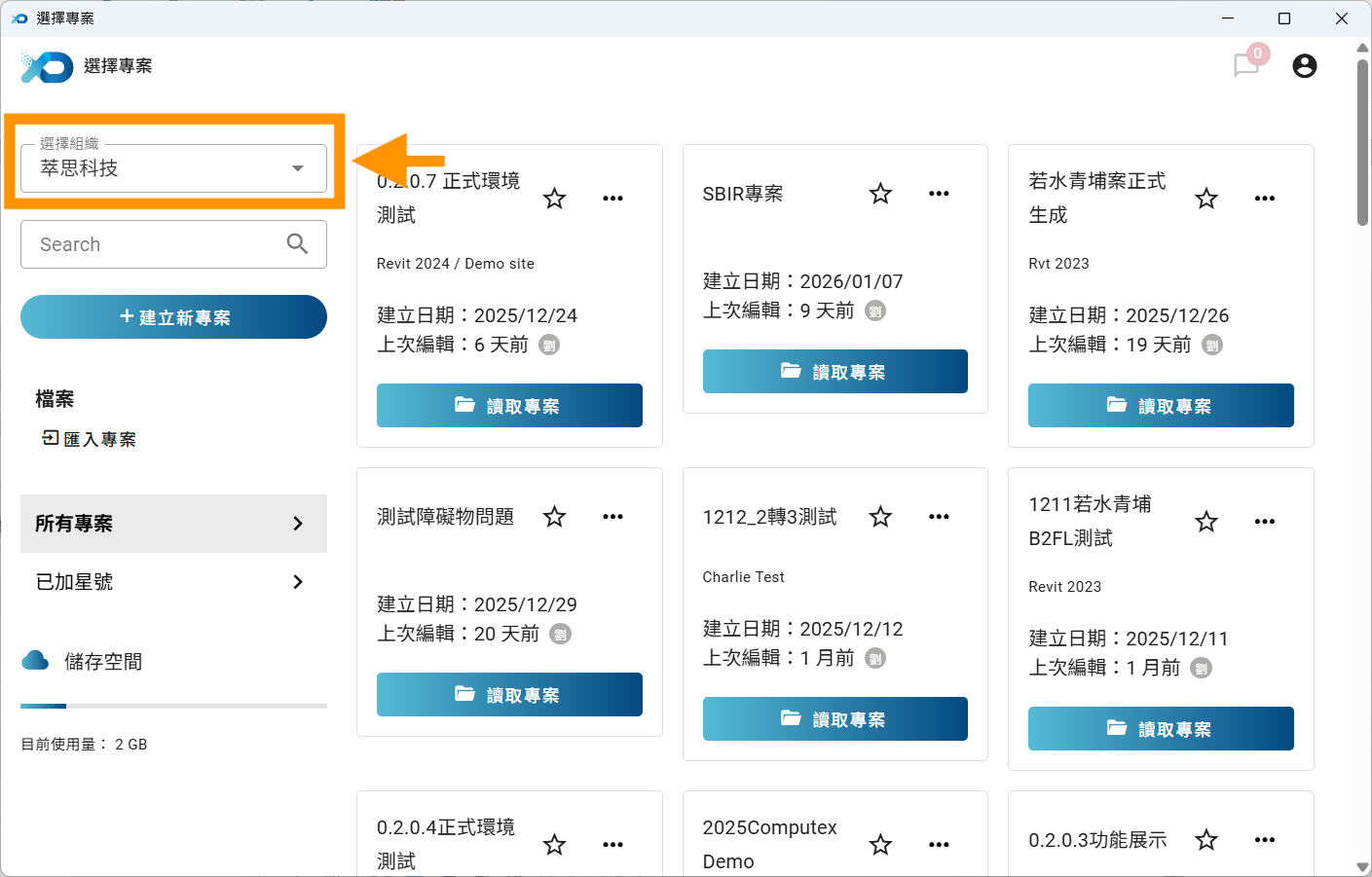Star the 若水青埔案正式生成 project
This screenshot has width=1372, height=877.
coord(1205,199)
